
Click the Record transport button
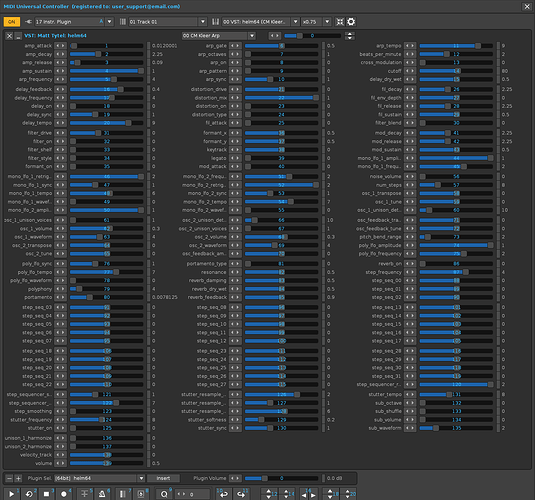coord(64,494)
